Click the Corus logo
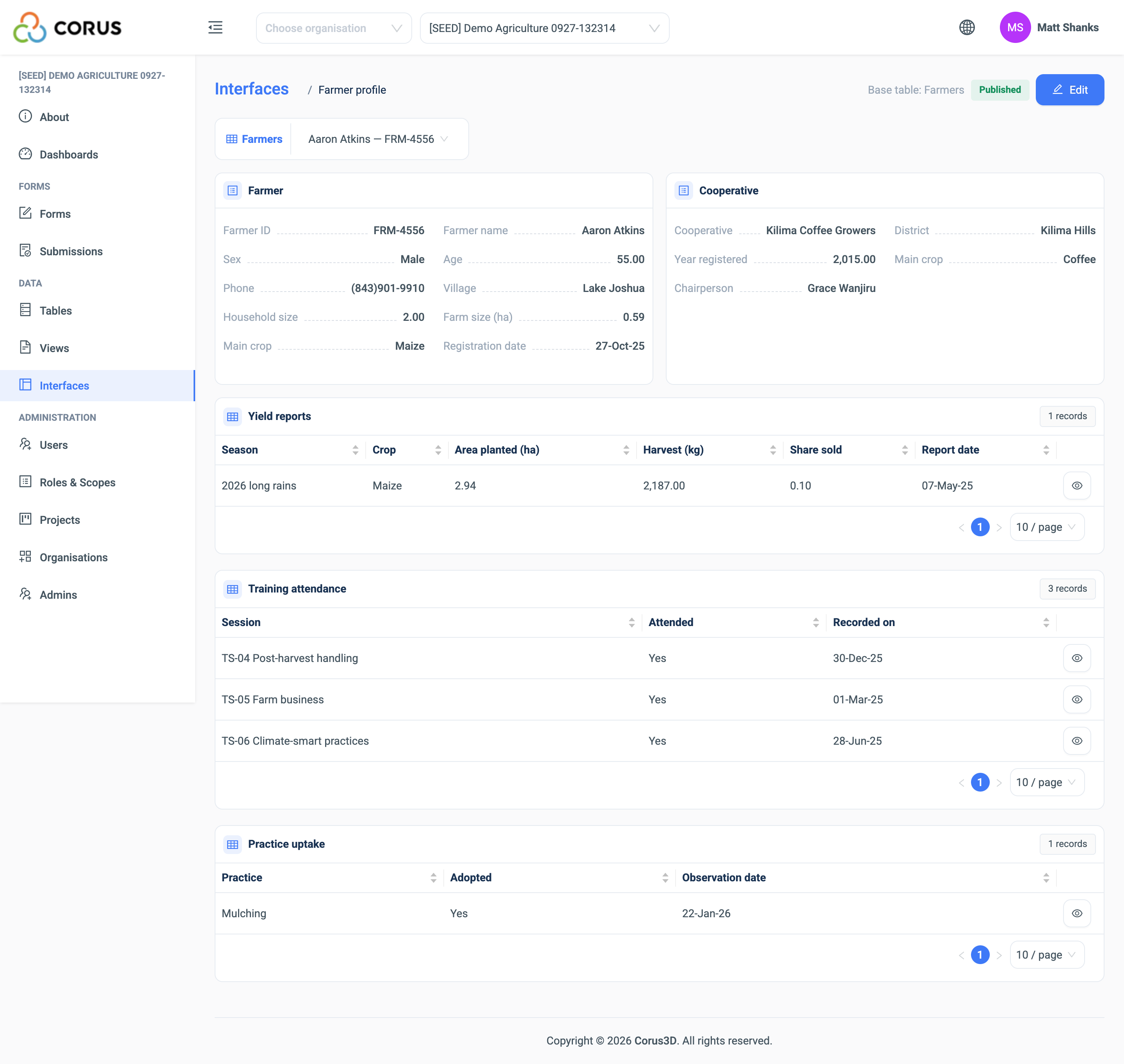The height and width of the screenshot is (1064, 1124). [68, 27]
